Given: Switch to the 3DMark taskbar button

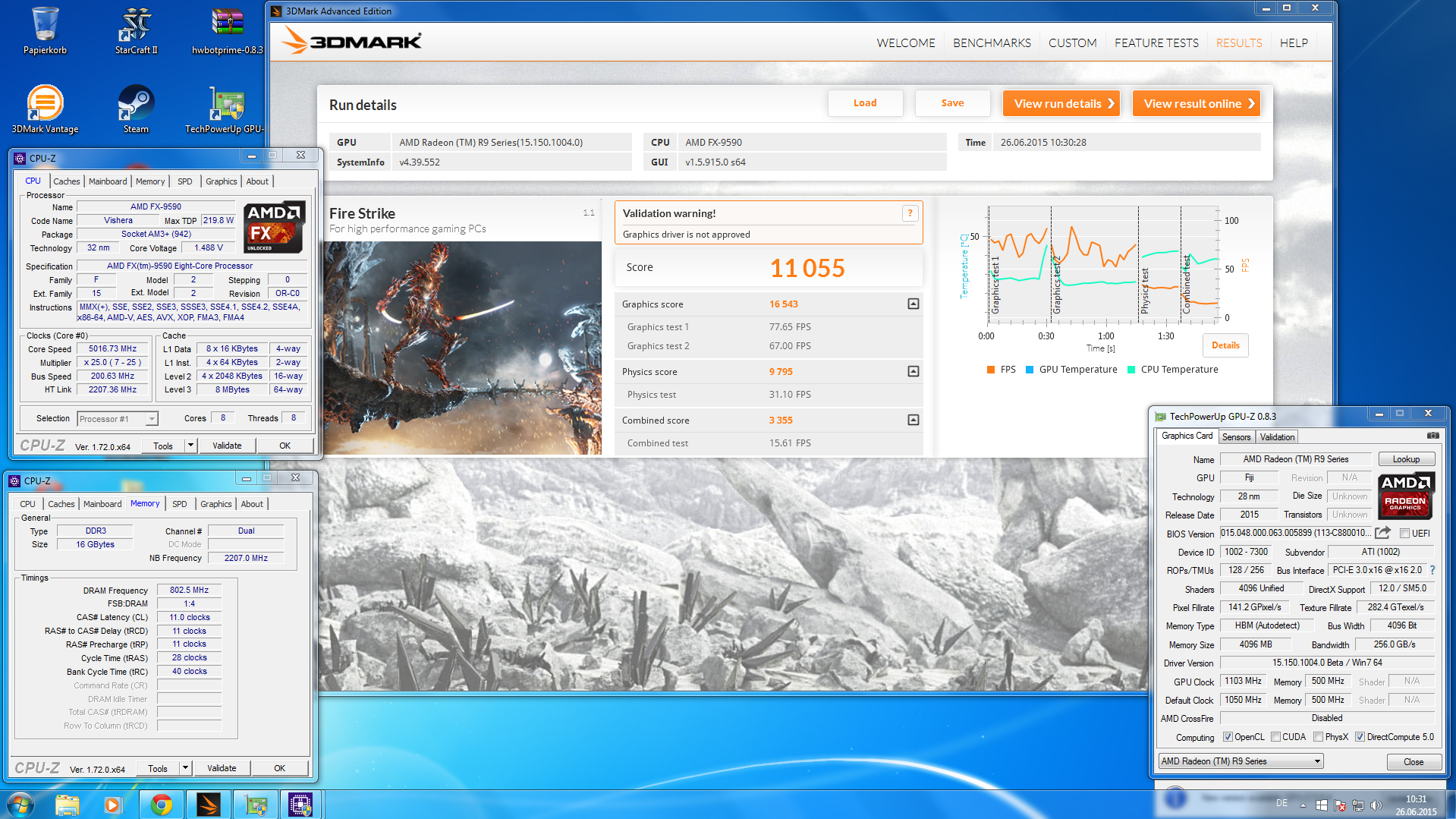Looking at the screenshot, I should [x=208, y=805].
